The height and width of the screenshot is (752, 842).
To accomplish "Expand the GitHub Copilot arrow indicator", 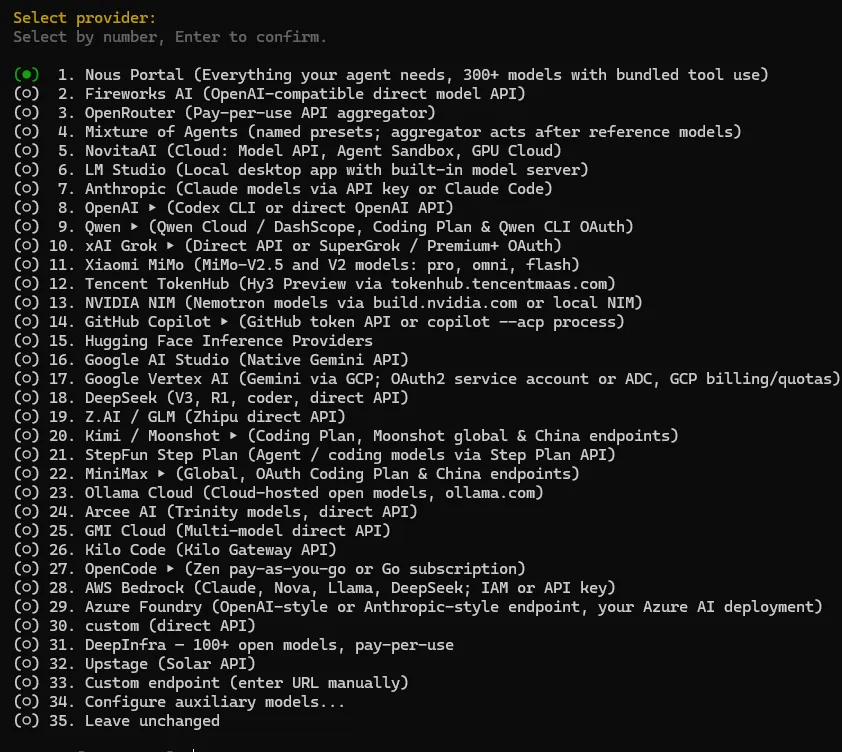I will (224, 322).
